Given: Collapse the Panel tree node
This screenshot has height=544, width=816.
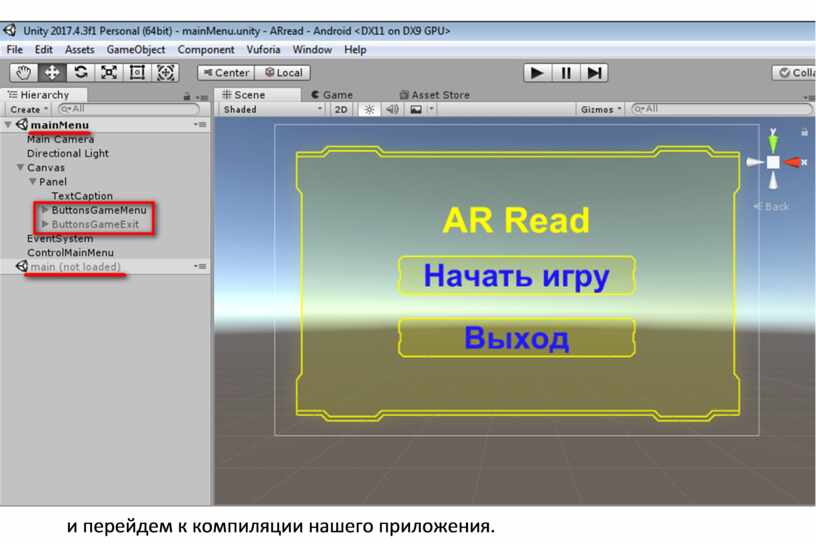Looking at the screenshot, I should click(33, 182).
